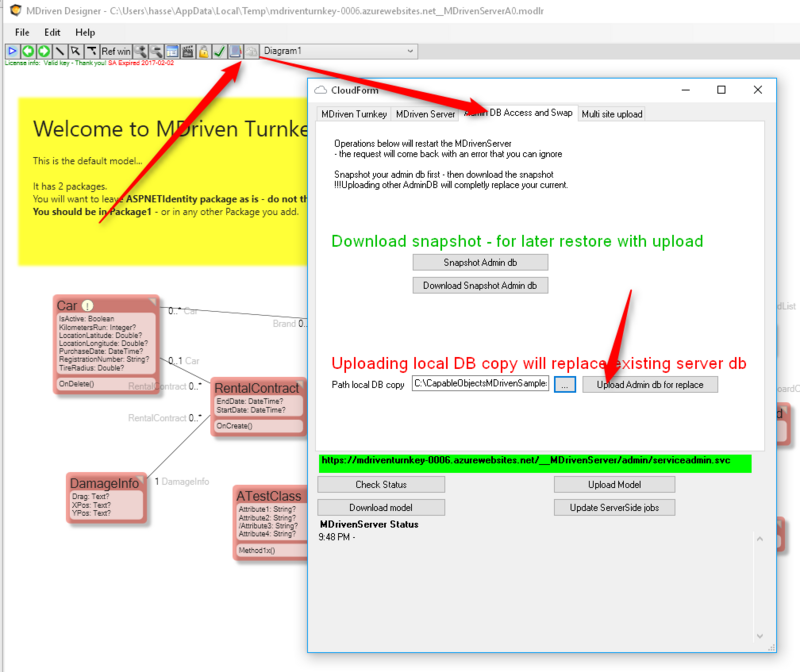Screen dimensions: 800x672
Task: Open the cloud icon in the toolbar
Action: (x=251, y=51)
